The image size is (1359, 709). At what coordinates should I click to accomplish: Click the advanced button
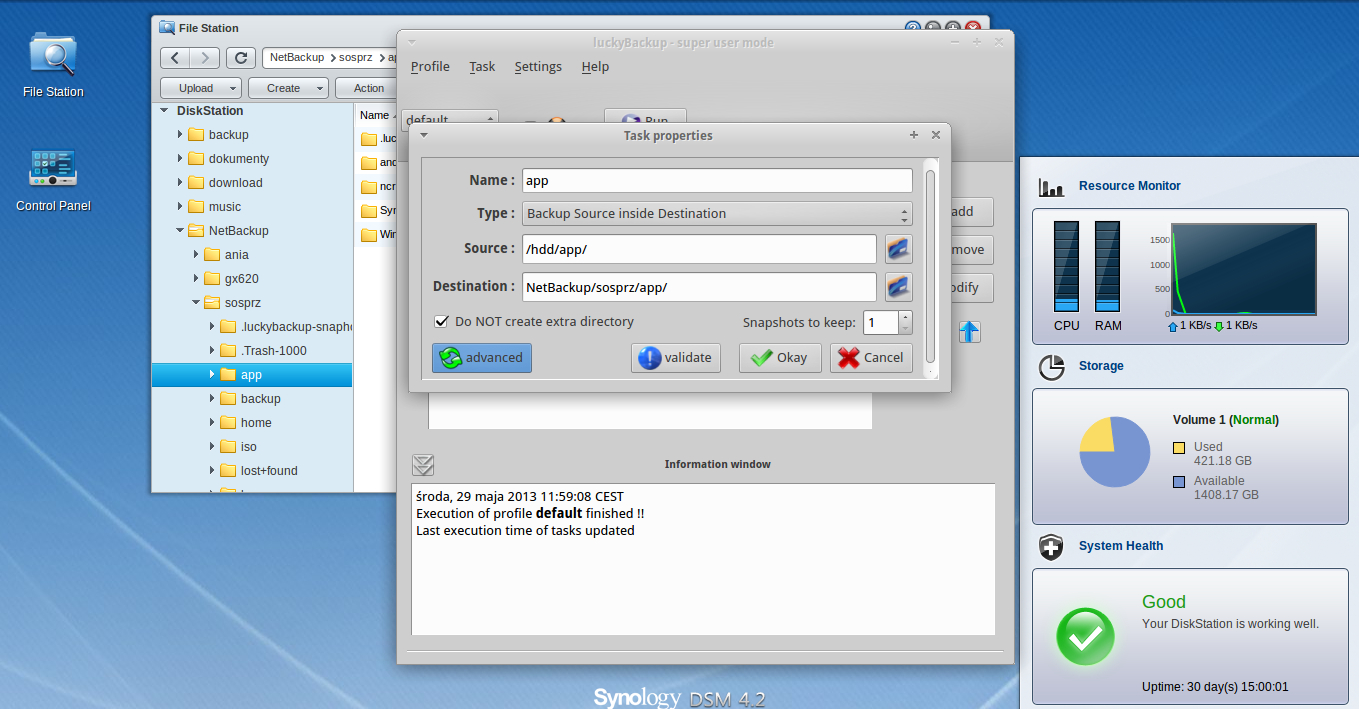point(482,358)
